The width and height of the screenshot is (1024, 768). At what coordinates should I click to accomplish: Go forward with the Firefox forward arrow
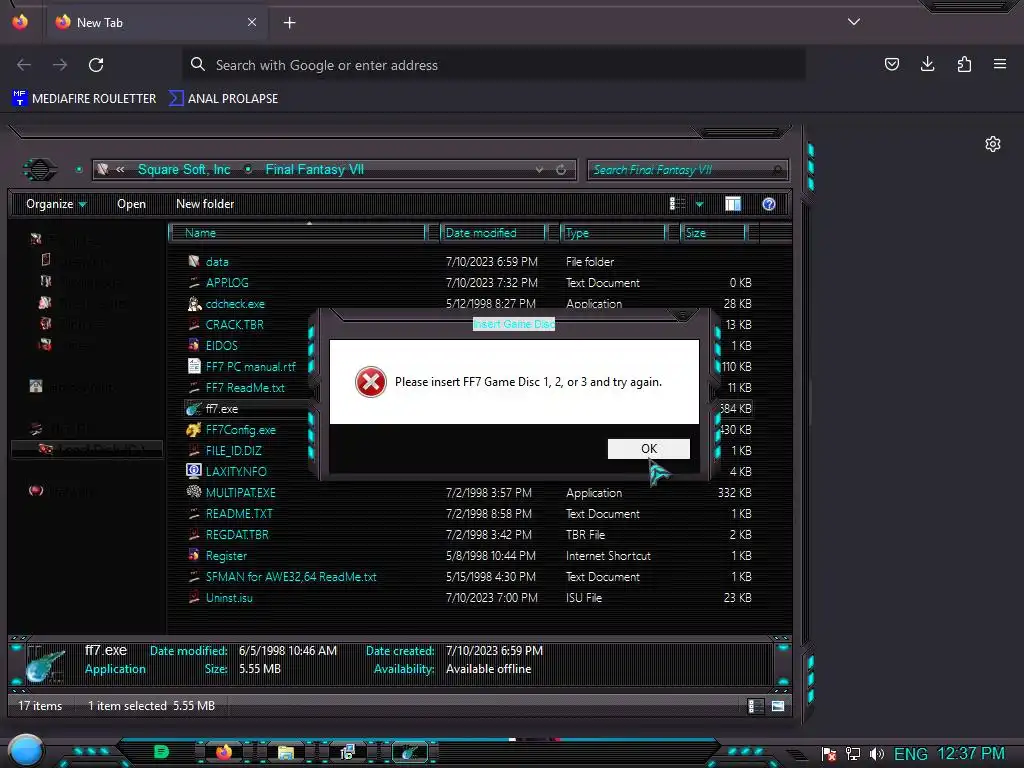60,65
